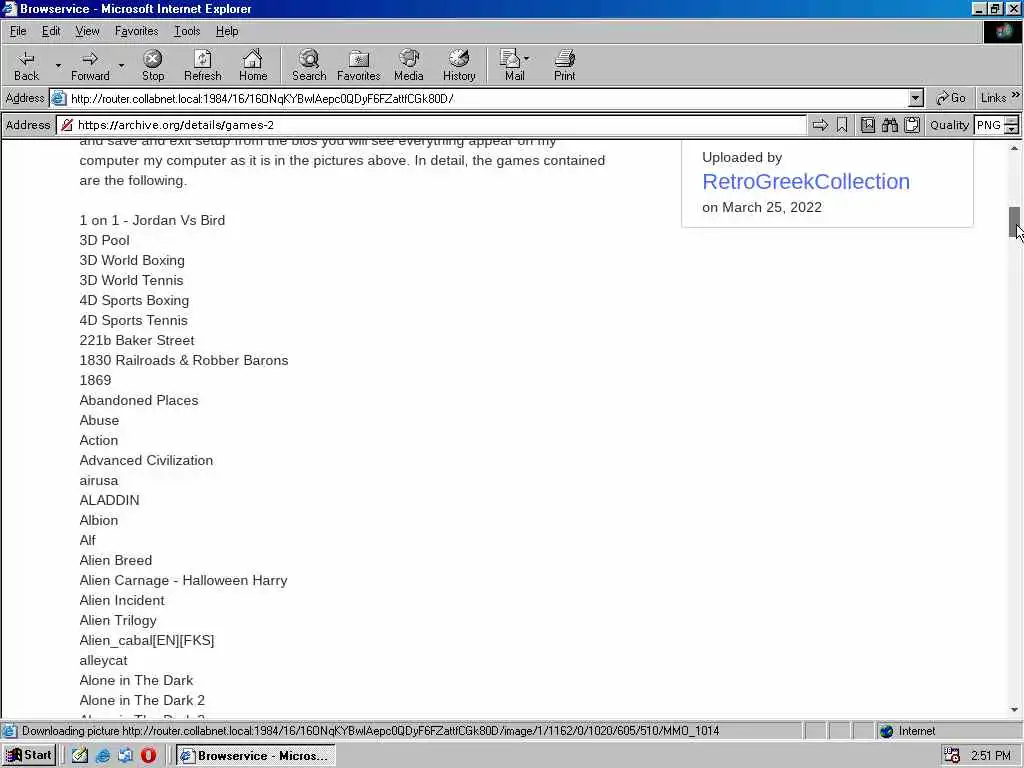Screen dimensions: 1024x768
Task: Click the 'on March 25, 2022' upload date
Action: (761, 207)
